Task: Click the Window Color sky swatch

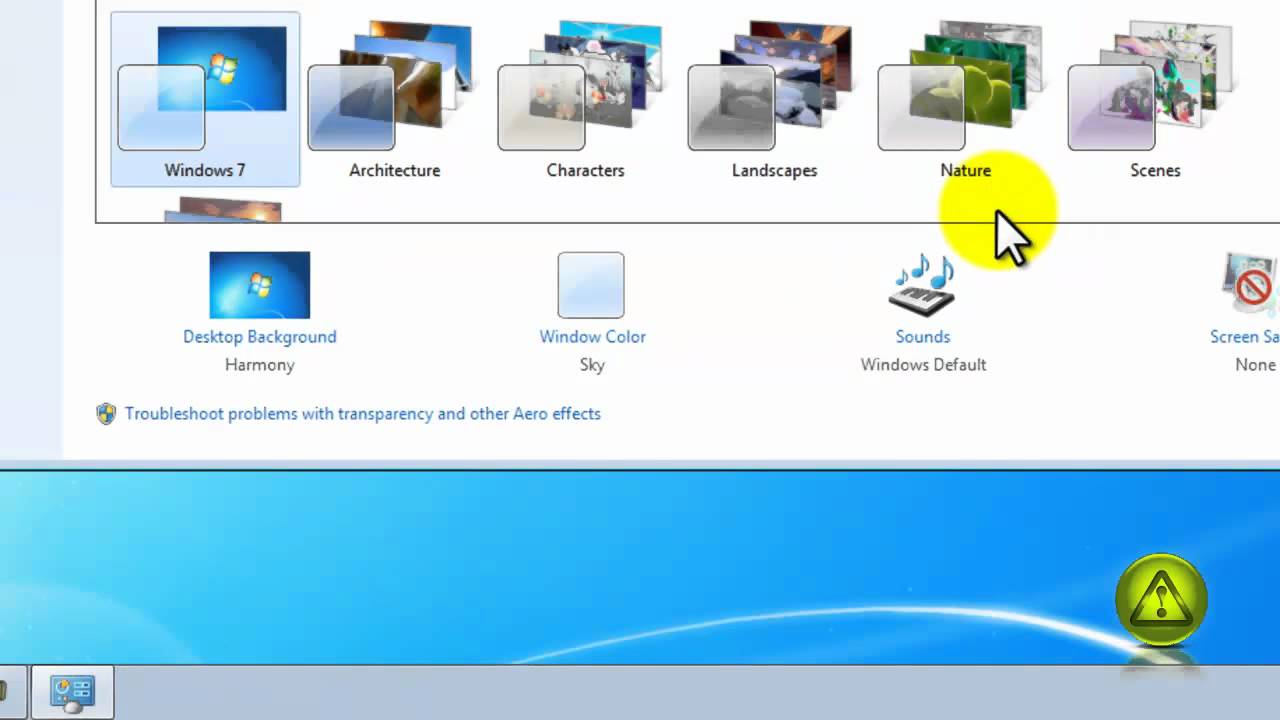Action: click(x=591, y=285)
